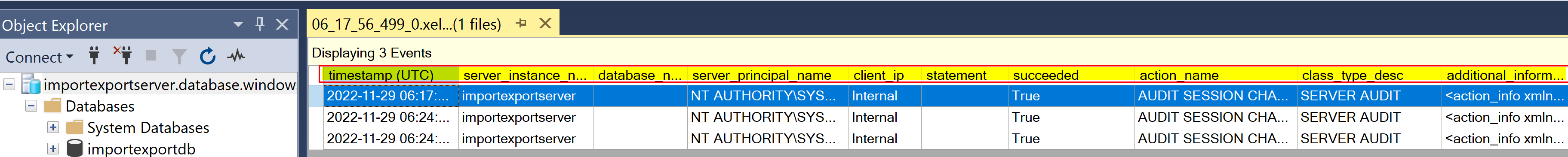Sort by client_ip column header

[x=885, y=75]
